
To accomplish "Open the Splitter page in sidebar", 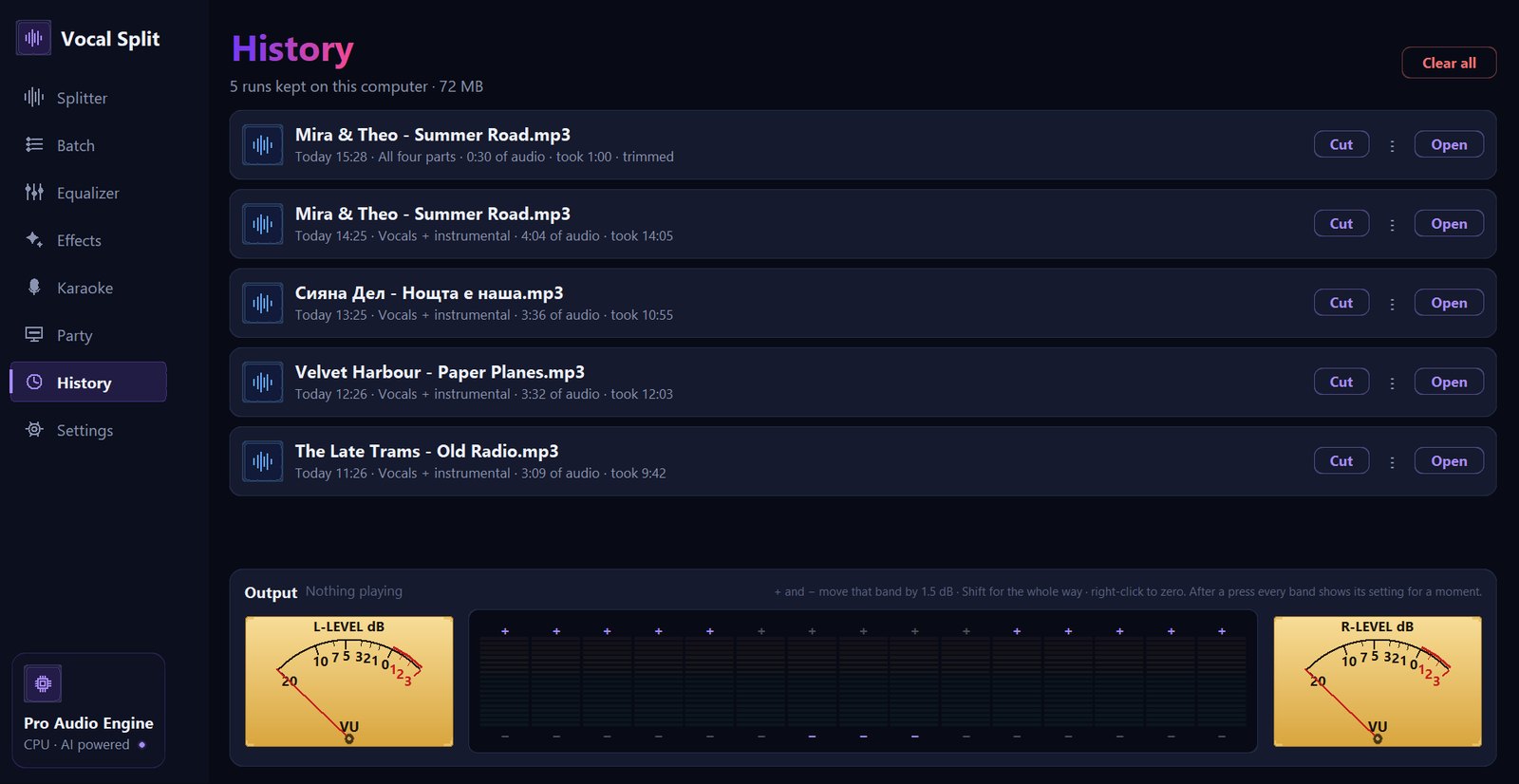I will (x=88, y=98).
